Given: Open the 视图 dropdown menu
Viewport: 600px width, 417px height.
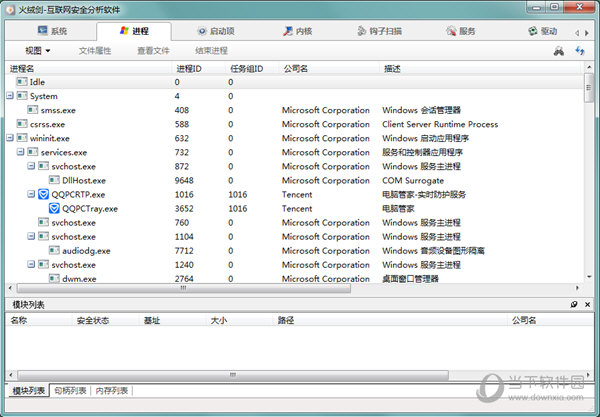Looking at the screenshot, I should 38,50.
